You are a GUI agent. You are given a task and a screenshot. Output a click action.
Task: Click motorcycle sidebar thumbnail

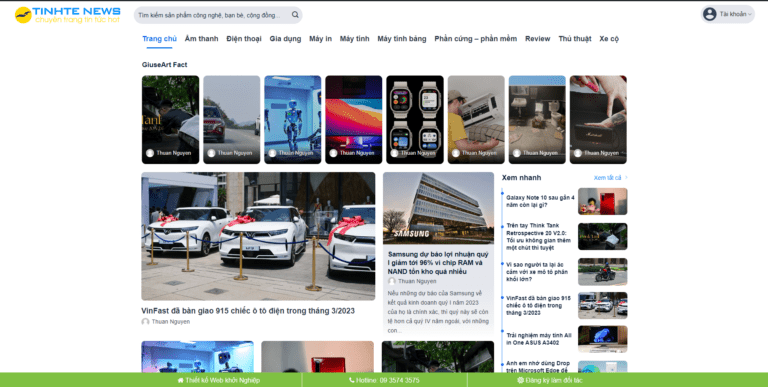pyautogui.click(x=602, y=272)
